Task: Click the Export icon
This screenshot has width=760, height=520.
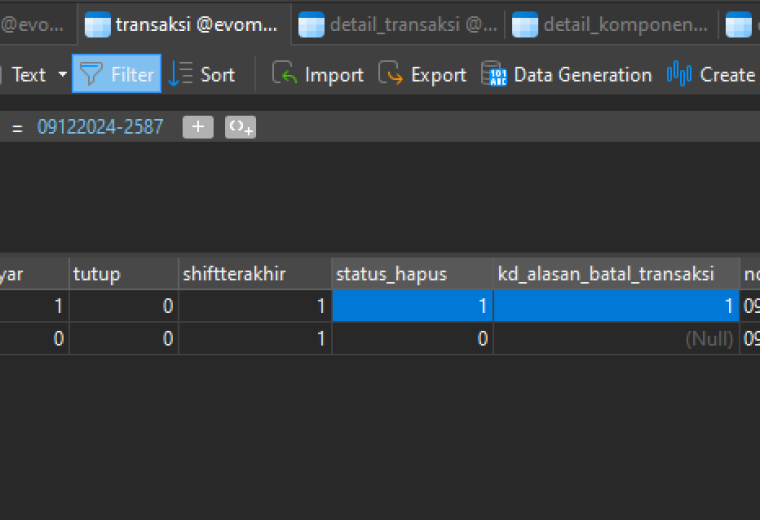Action: [391, 74]
